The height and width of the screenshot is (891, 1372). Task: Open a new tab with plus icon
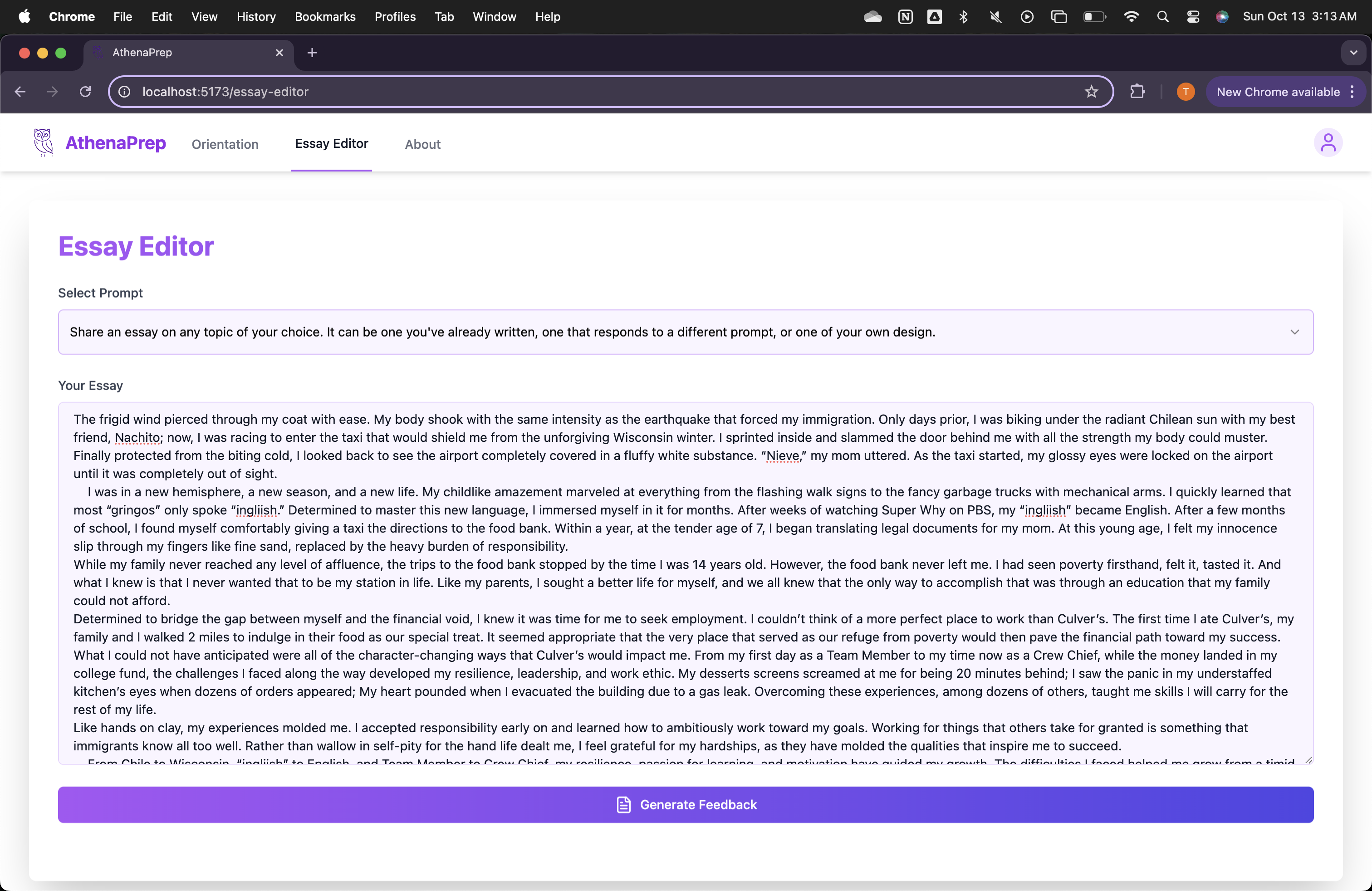312,53
